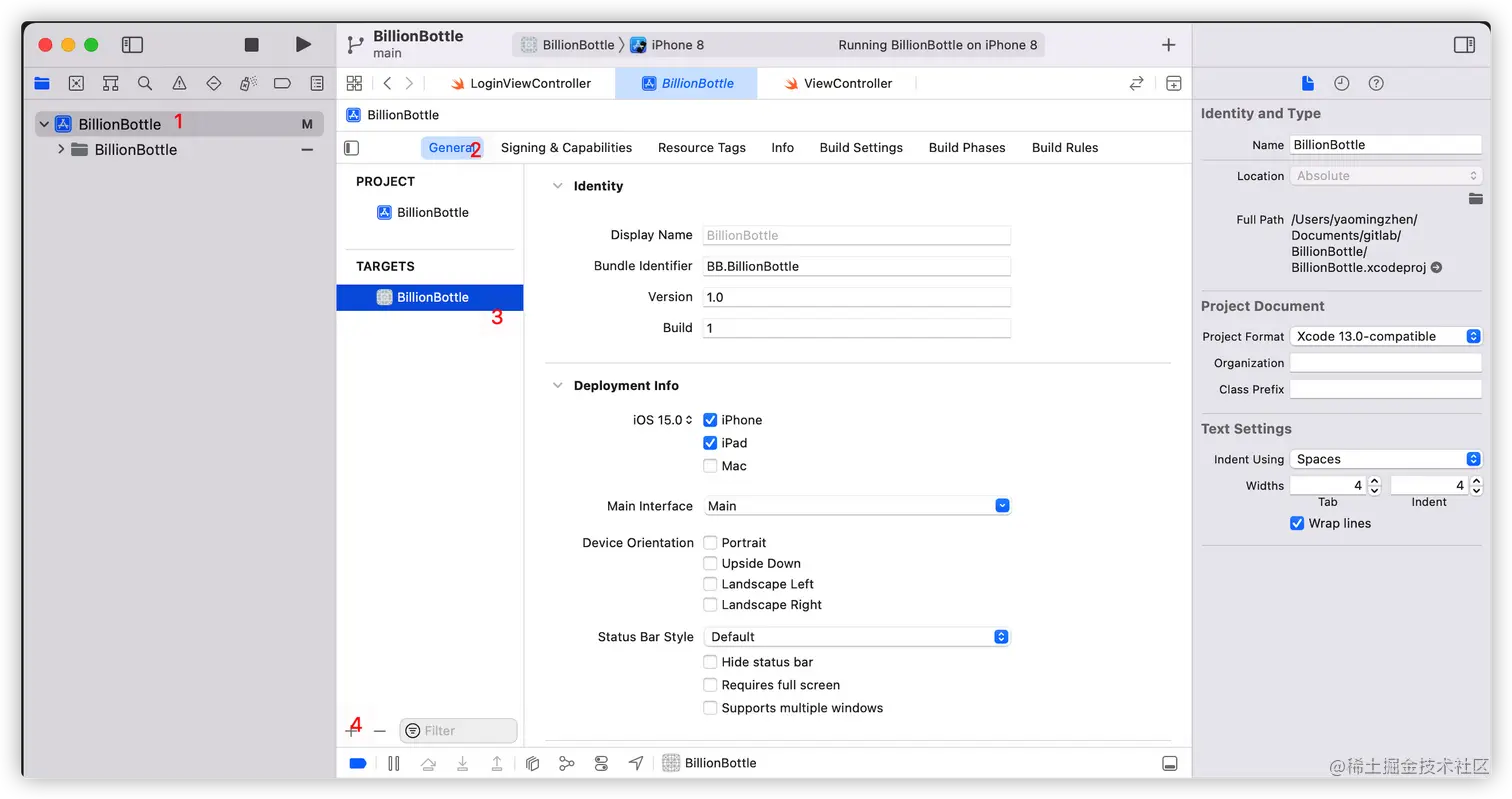Click the Step into button
Image resolution: width=1512 pixels, height=799 pixels.
click(462, 763)
